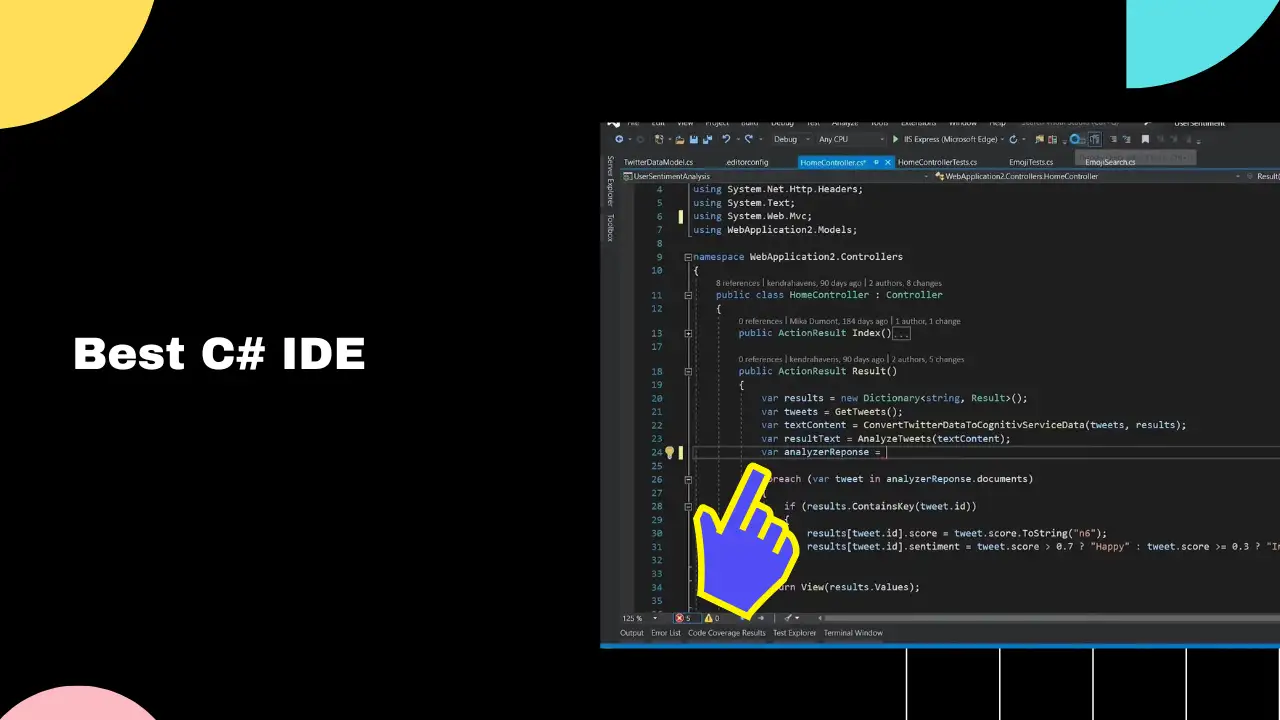Click the '8 references' CodeLens link
The height and width of the screenshot is (720, 1280).
(738, 283)
